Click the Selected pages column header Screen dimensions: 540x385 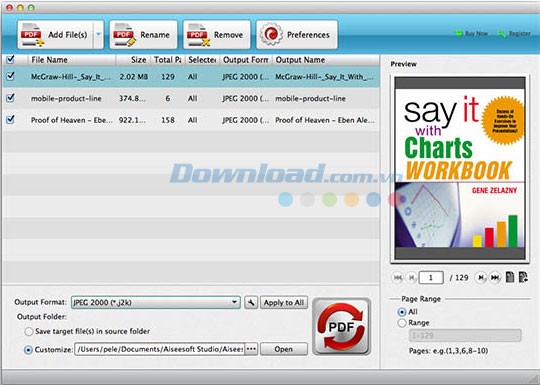click(x=202, y=60)
